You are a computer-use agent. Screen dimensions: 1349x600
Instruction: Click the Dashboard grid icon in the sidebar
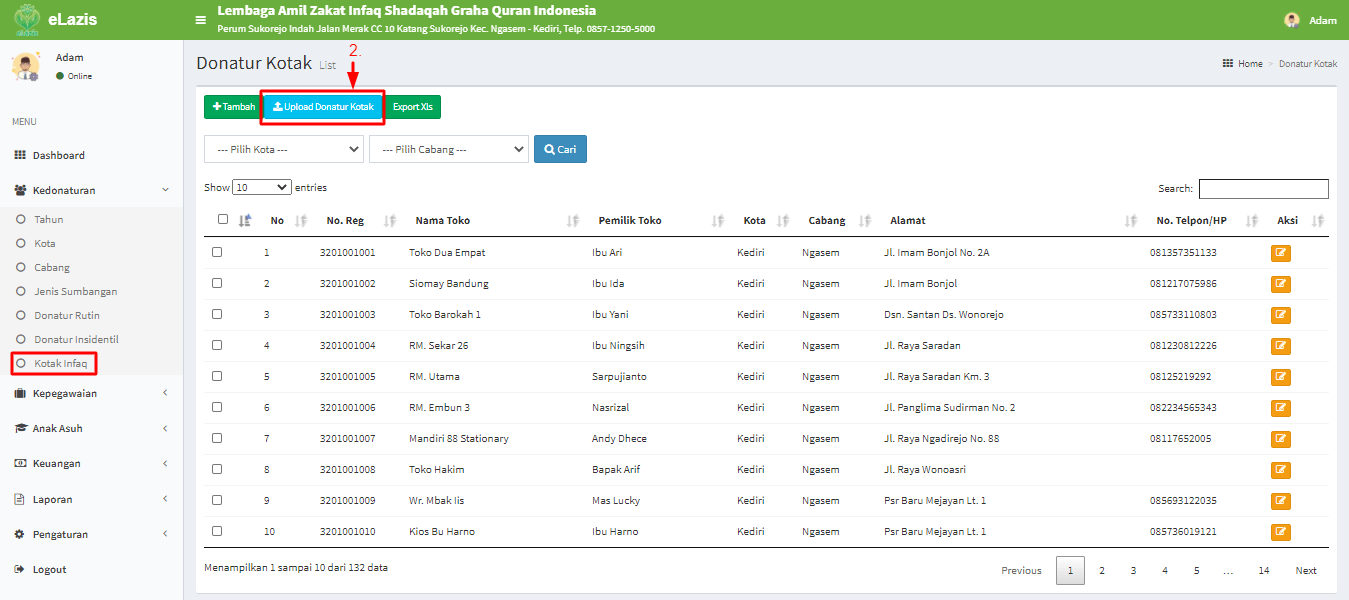pyautogui.click(x=19, y=154)
